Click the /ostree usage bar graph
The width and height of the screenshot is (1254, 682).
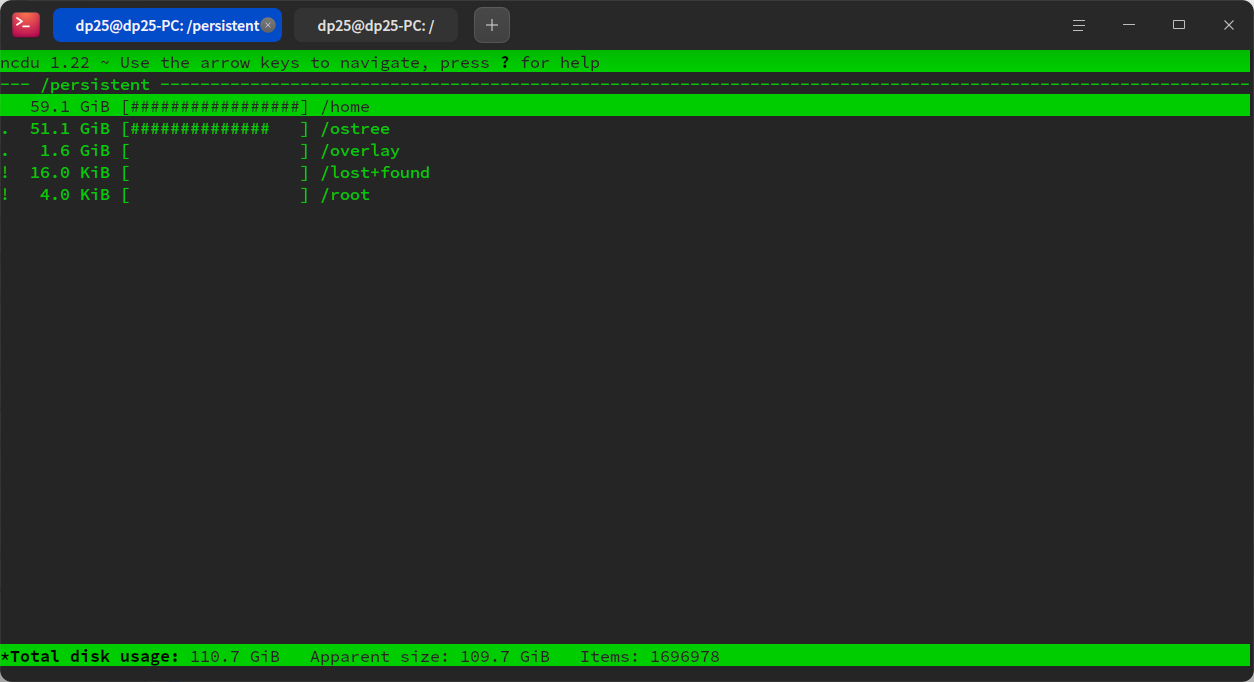[215, 128]
